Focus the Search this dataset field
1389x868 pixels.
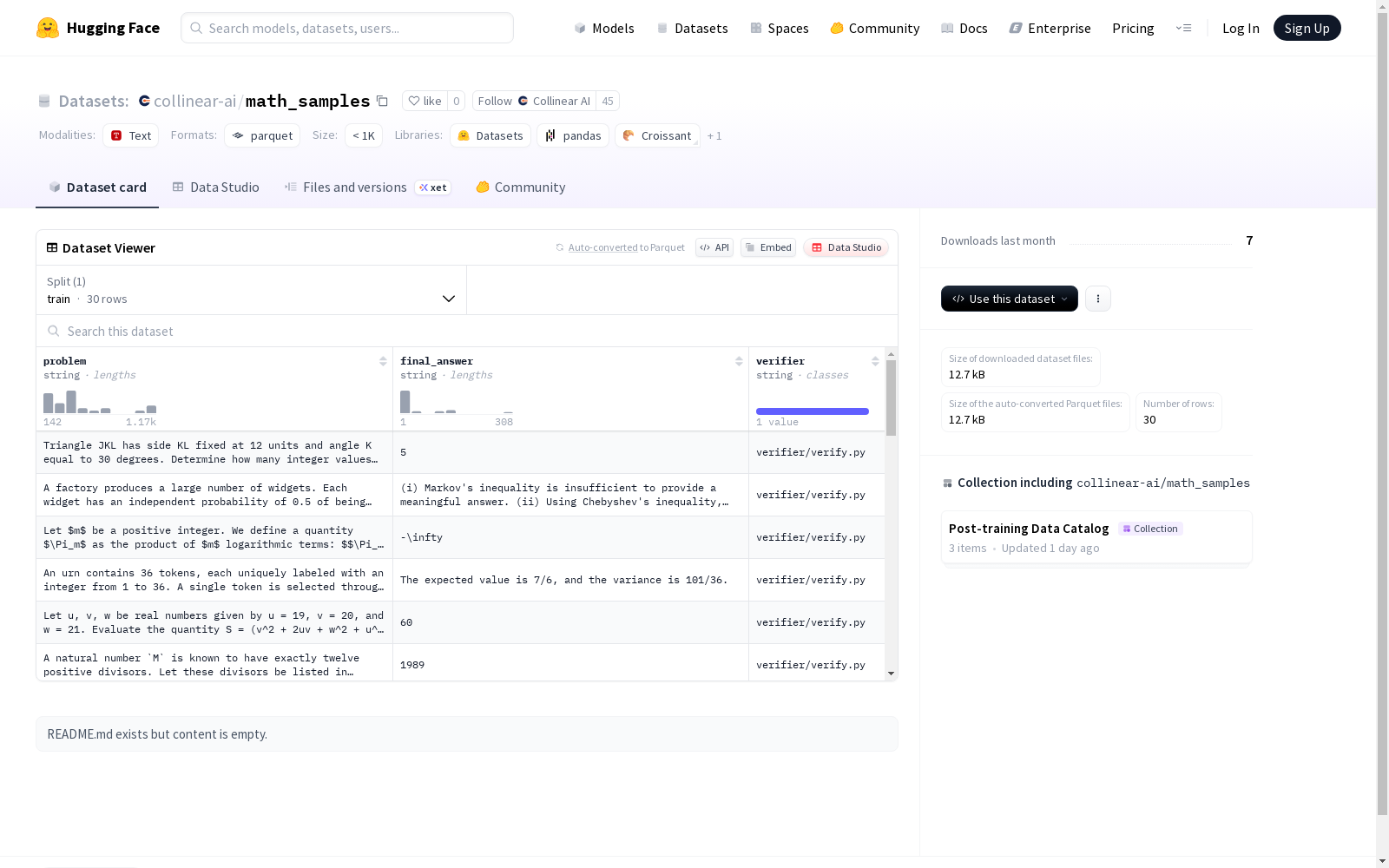coord(467,331)
